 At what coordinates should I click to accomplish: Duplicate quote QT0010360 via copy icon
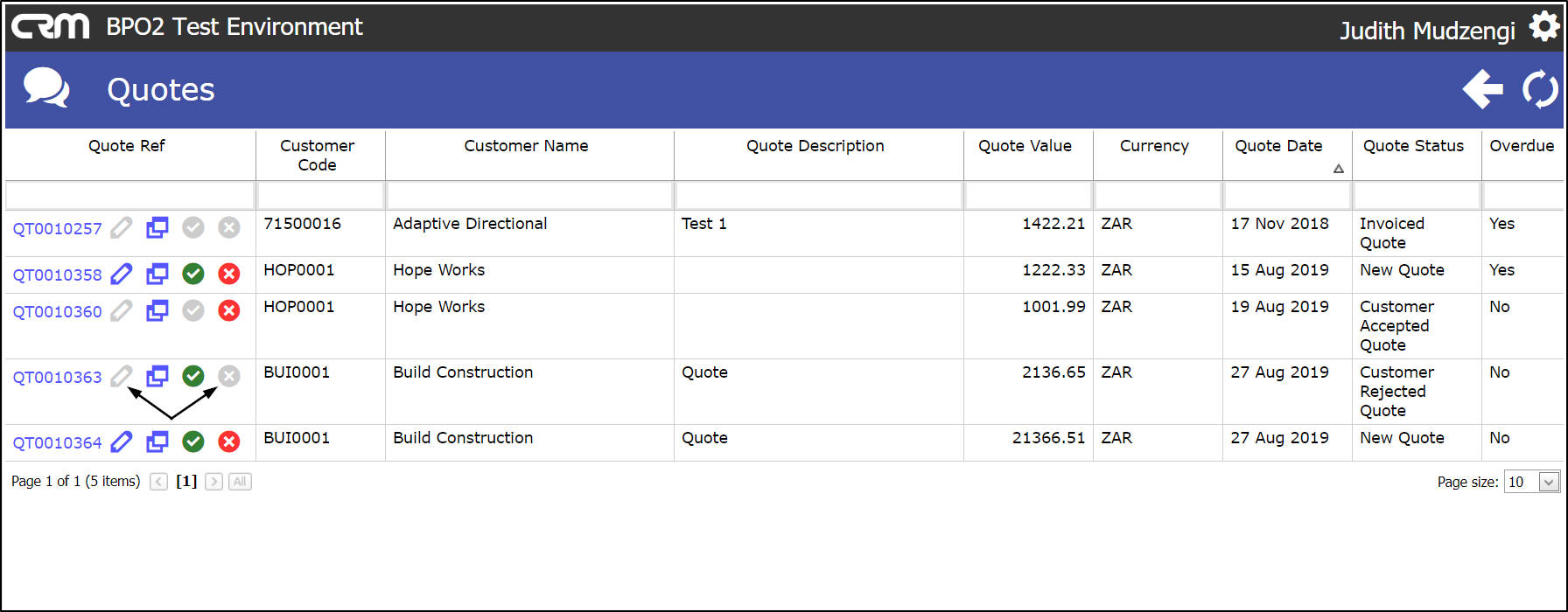point(157,311)
